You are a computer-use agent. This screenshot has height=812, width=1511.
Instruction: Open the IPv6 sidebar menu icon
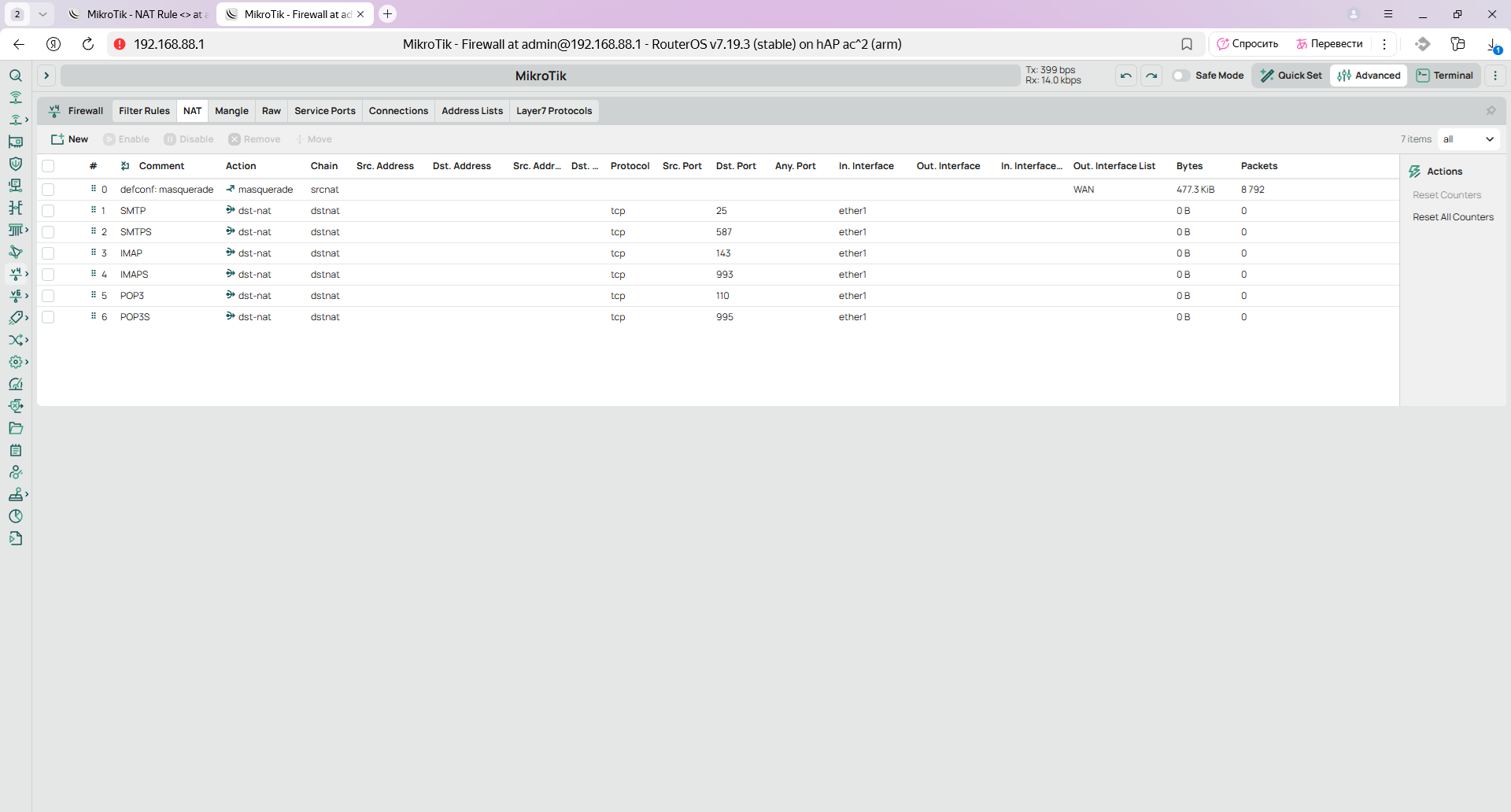click(17, 296)
